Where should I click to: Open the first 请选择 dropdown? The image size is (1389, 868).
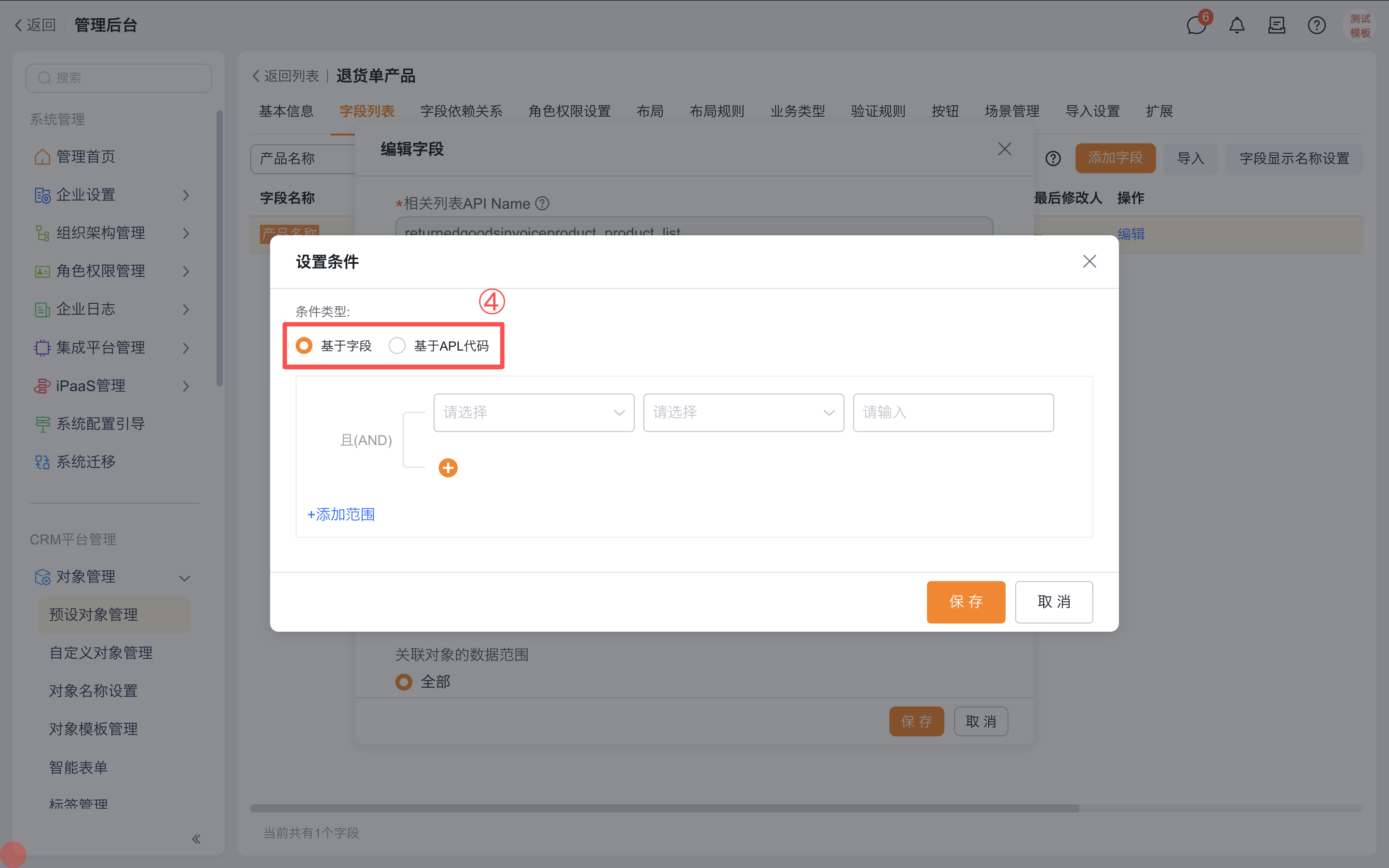[x=533, y=412]
